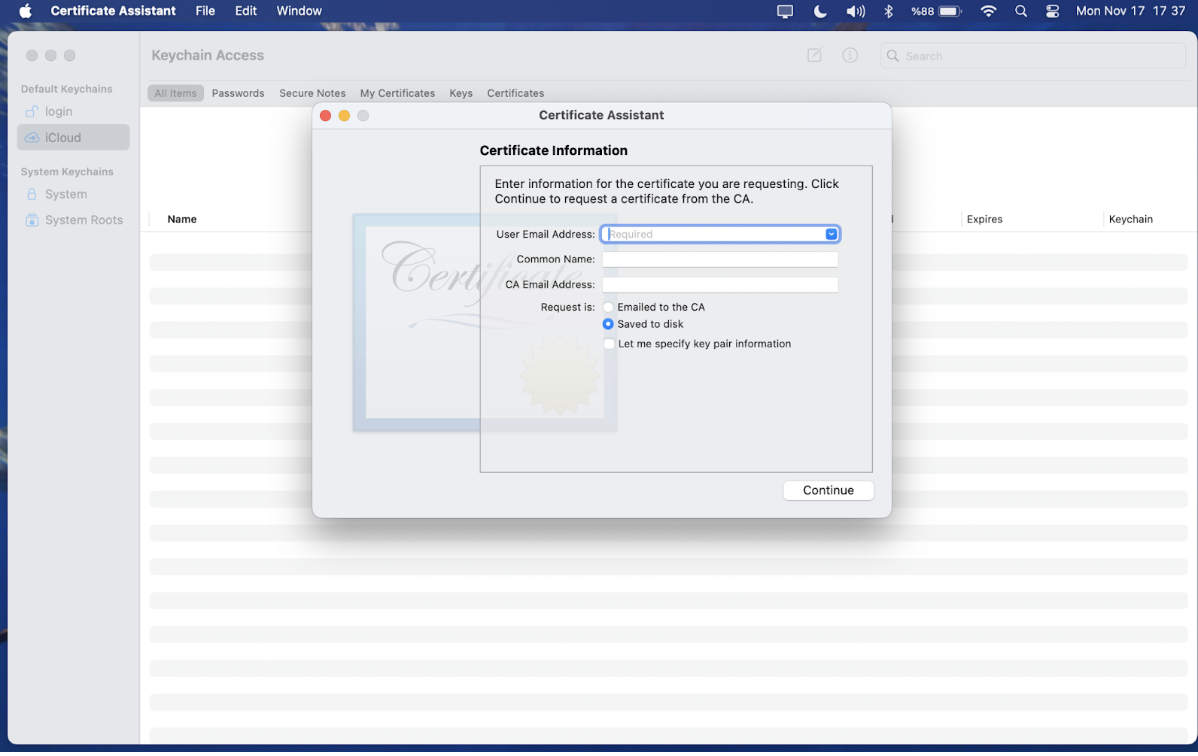This screenshot has width=1198, height=756.
Task: Click the compose new item icon in Keychain Access
Action: pyautogui.click(x=814, y=55)
